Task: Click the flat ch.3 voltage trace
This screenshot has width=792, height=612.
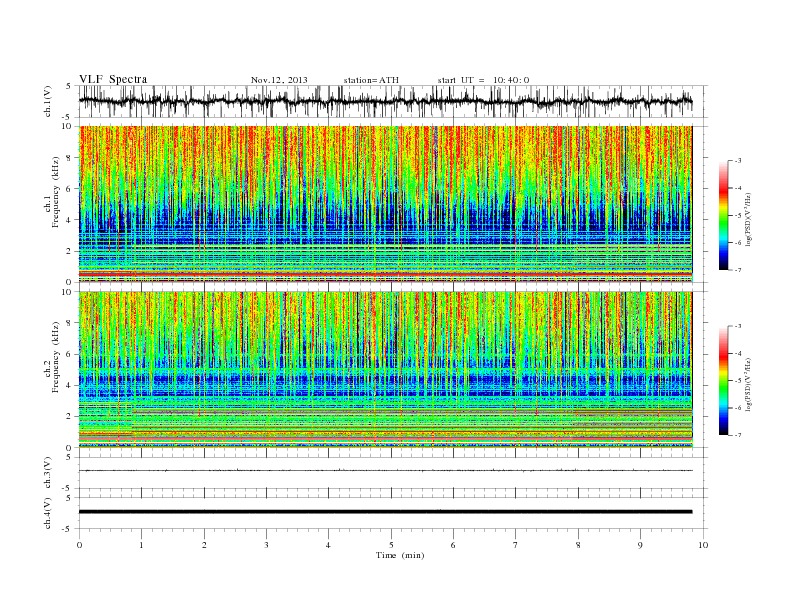Action: (x=385, y=471)
